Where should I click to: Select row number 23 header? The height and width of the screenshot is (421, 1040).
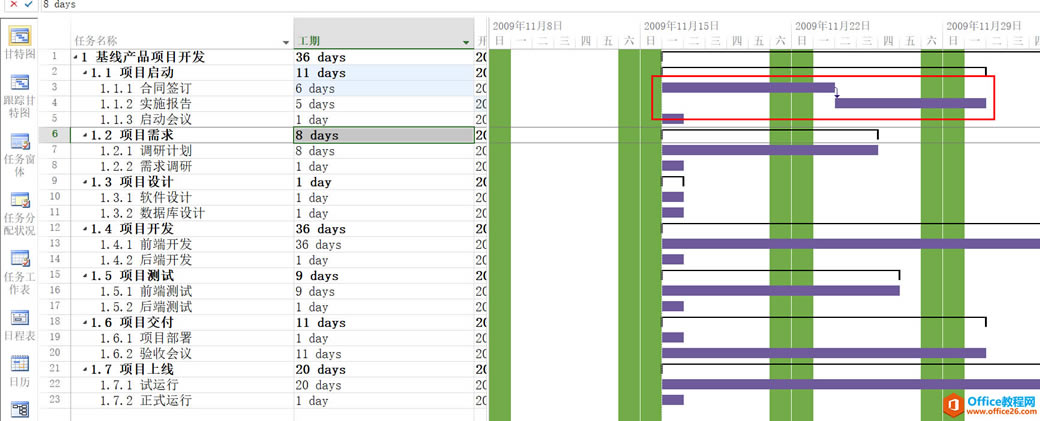coord(54,401)
